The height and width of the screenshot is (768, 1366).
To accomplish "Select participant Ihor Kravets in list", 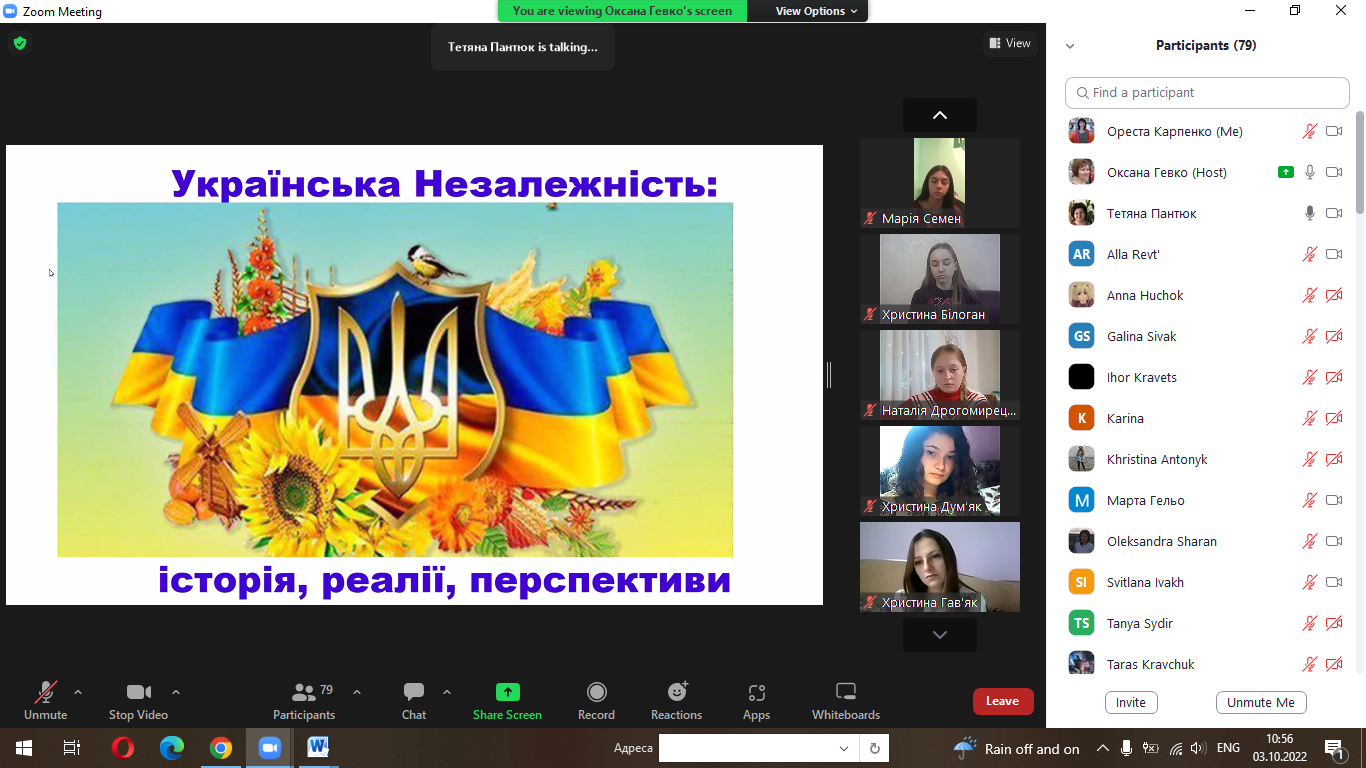I will point(1207,377).
